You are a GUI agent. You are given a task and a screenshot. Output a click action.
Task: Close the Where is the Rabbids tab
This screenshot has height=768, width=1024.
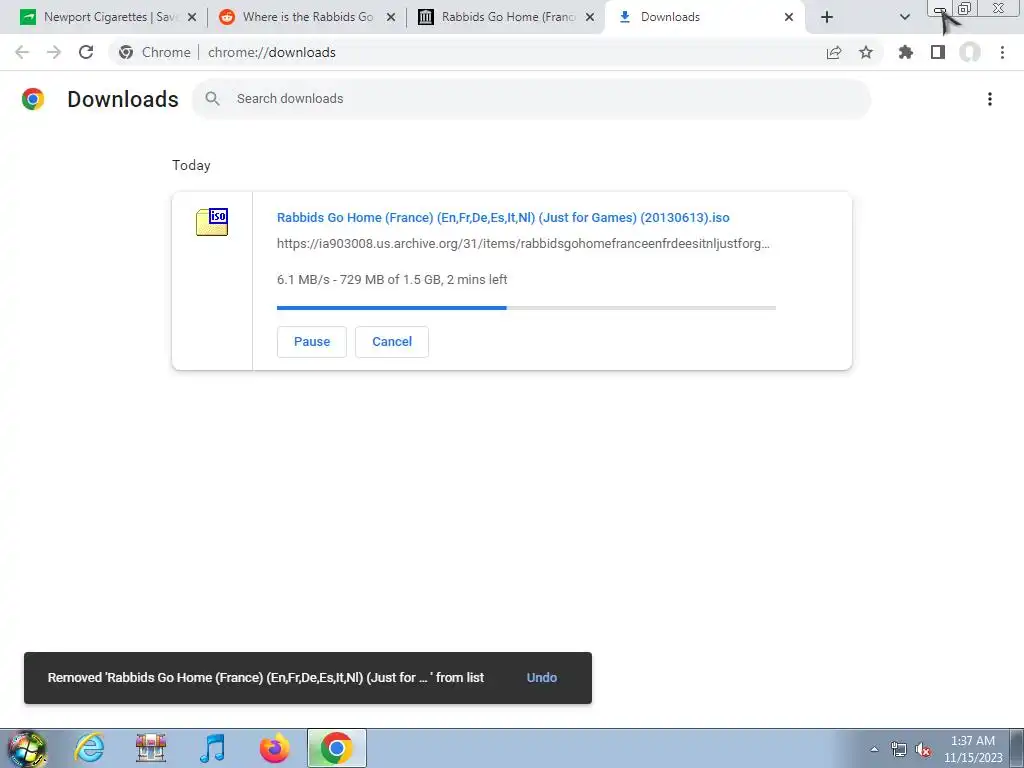click(x=391, y=17)
